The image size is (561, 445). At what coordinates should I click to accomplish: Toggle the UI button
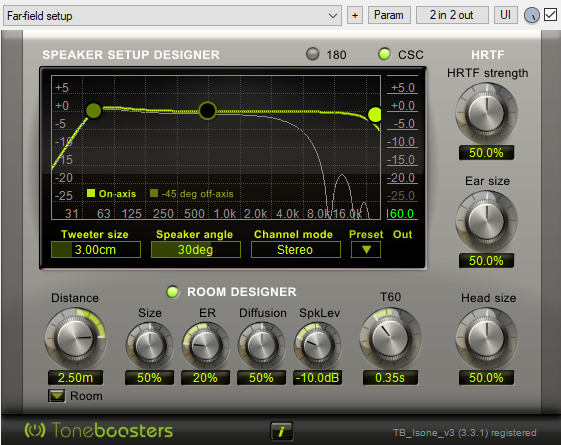505,15
